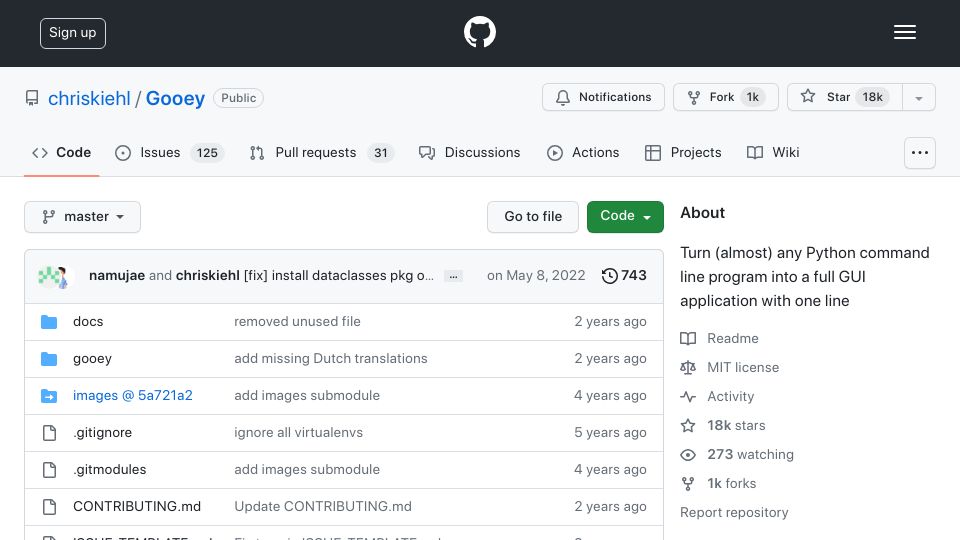This screenshot has height=540, width=960.
Task: Click the '5 years ago' .gitignore timestamp
Action: [x=610, y=433]
